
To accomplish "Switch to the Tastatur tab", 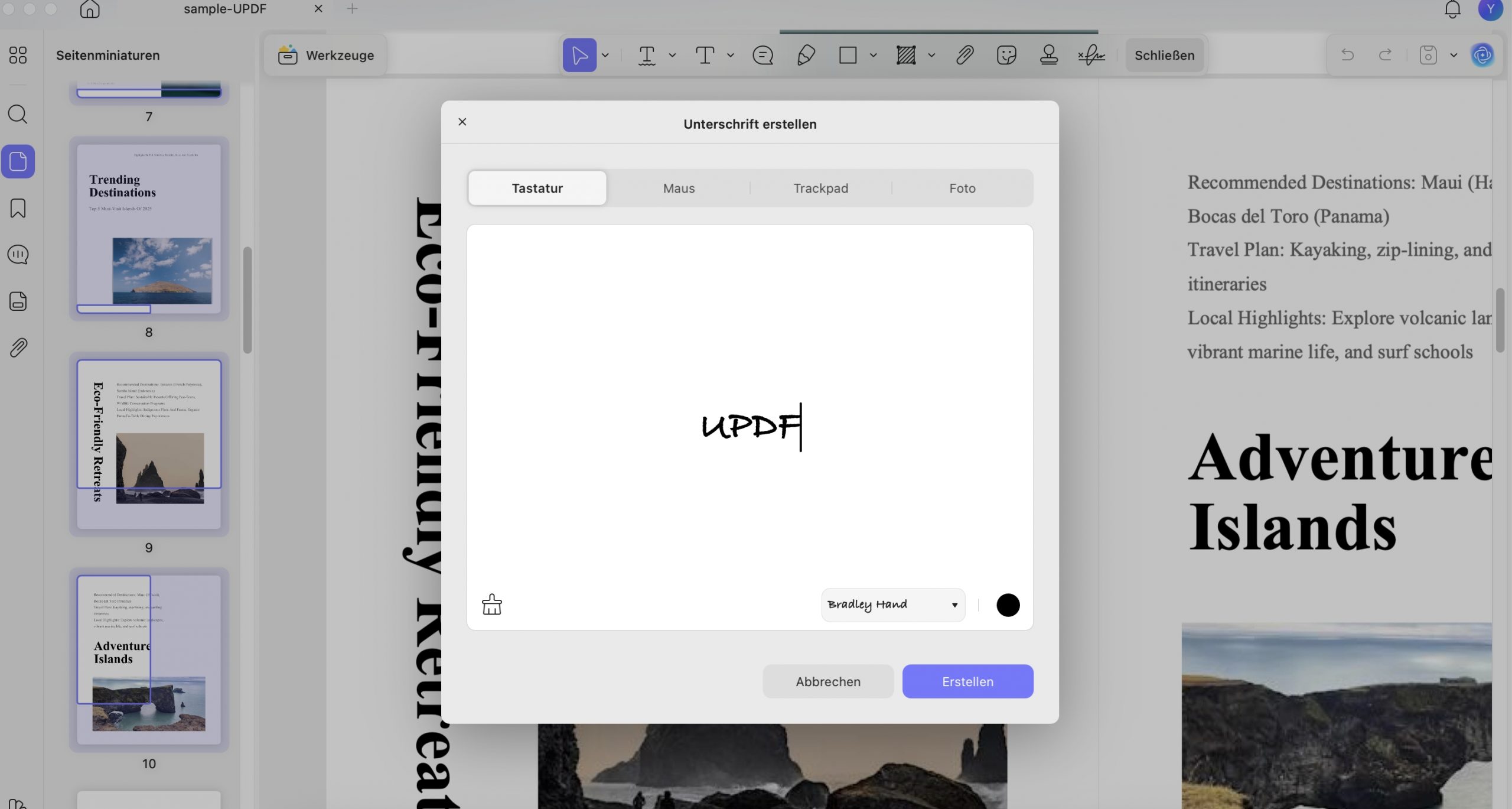I will [x=537, y=188].
